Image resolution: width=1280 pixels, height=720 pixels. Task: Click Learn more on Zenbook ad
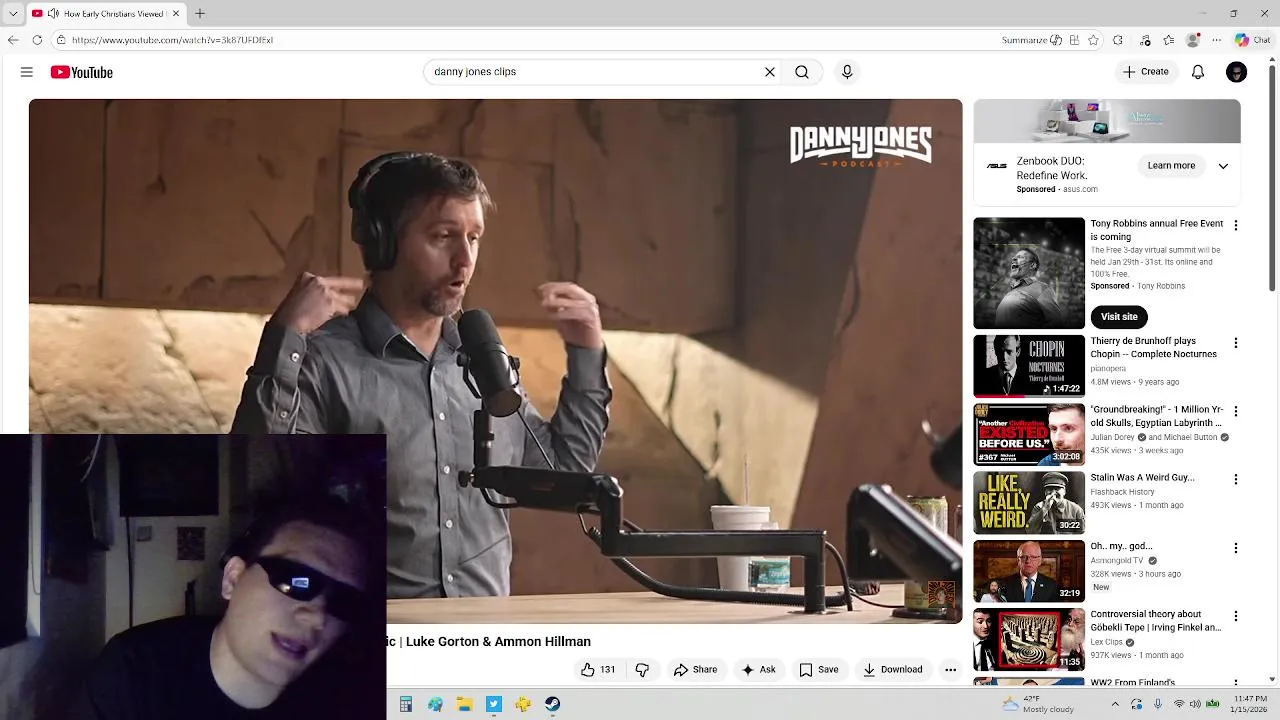[x=1171, y=166]
